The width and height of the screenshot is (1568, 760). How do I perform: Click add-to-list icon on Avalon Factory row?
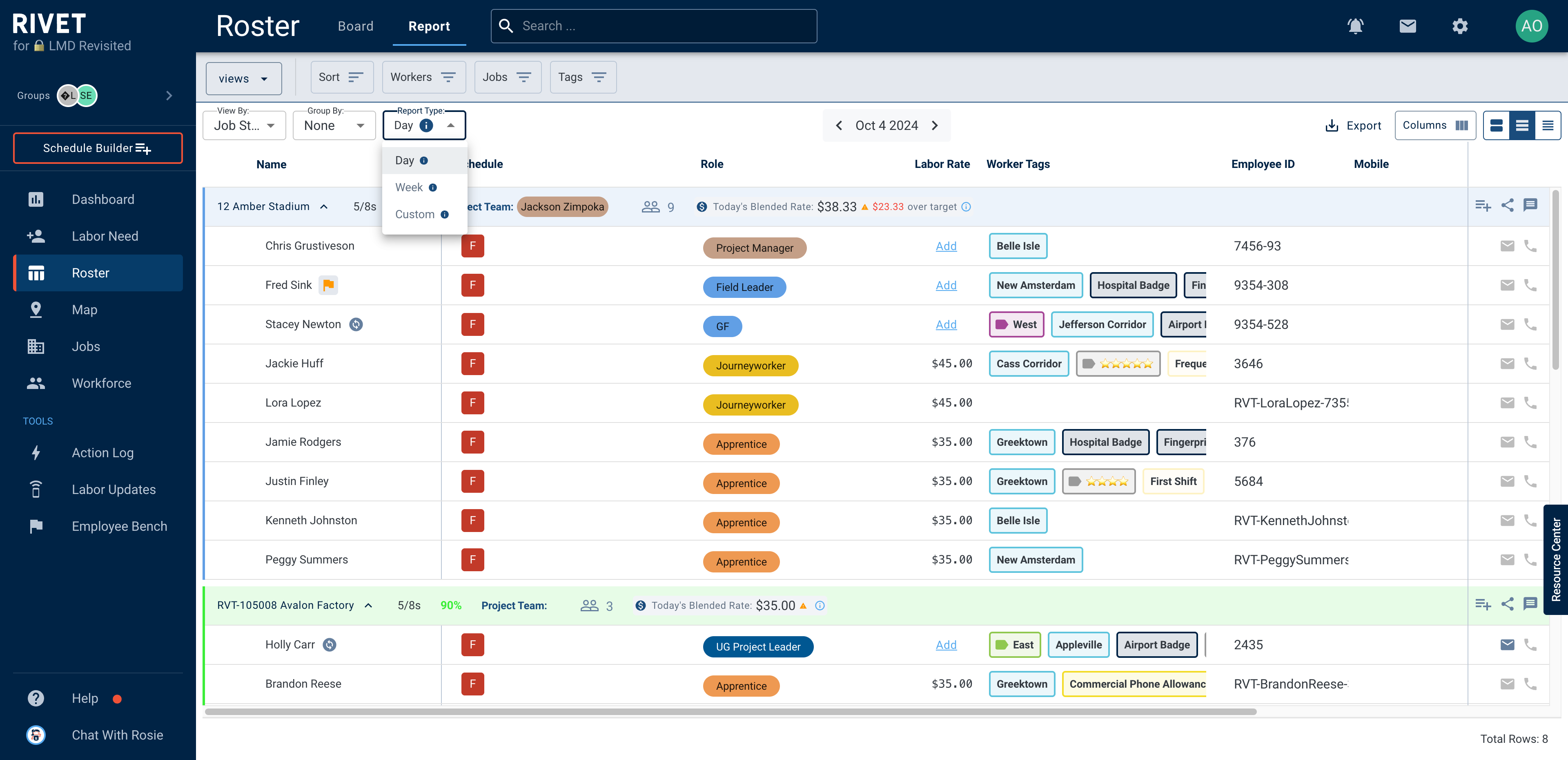[x=1483, y=604]
